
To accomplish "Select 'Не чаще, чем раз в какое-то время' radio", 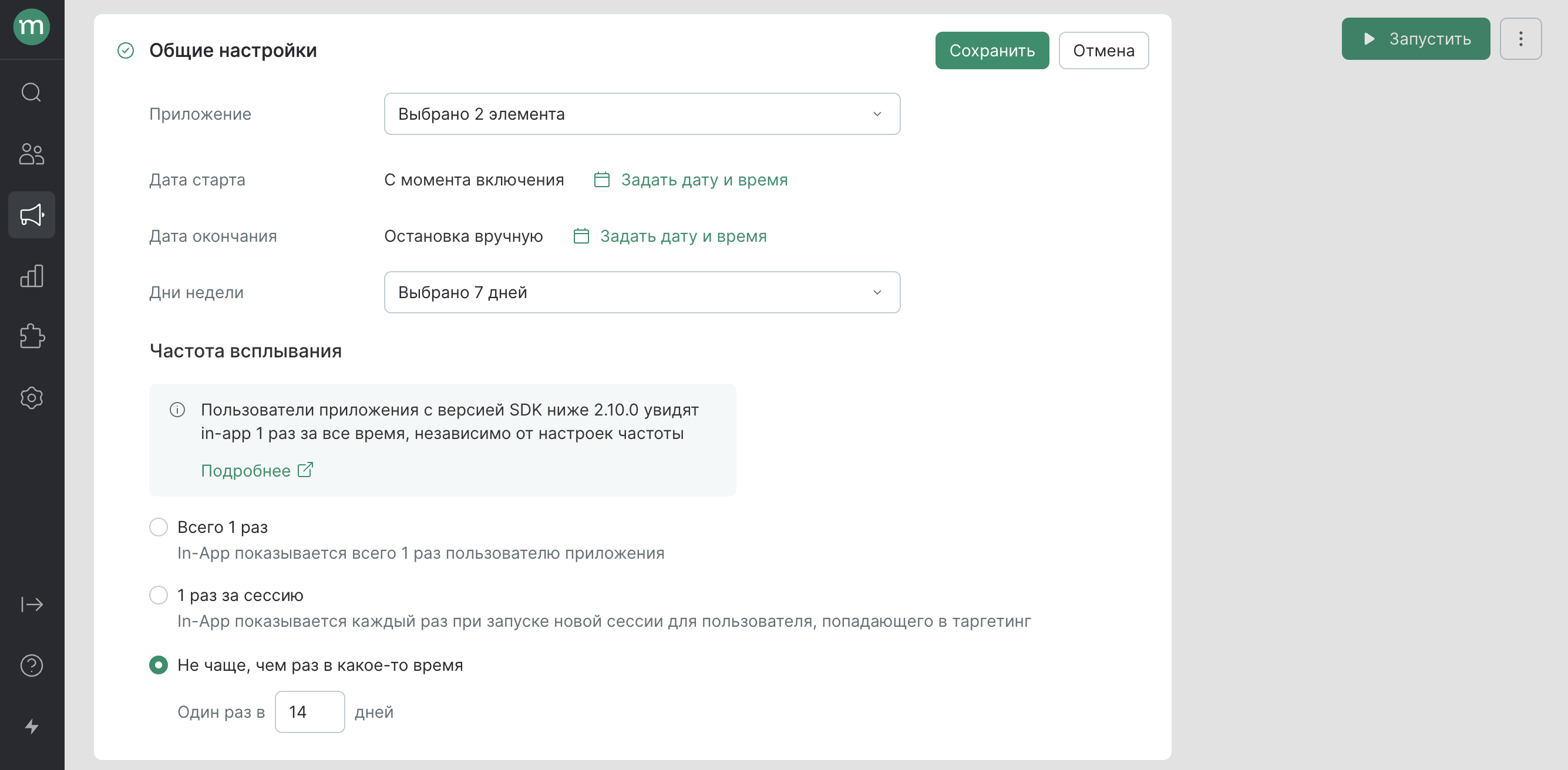I will [x=158, y=665].
